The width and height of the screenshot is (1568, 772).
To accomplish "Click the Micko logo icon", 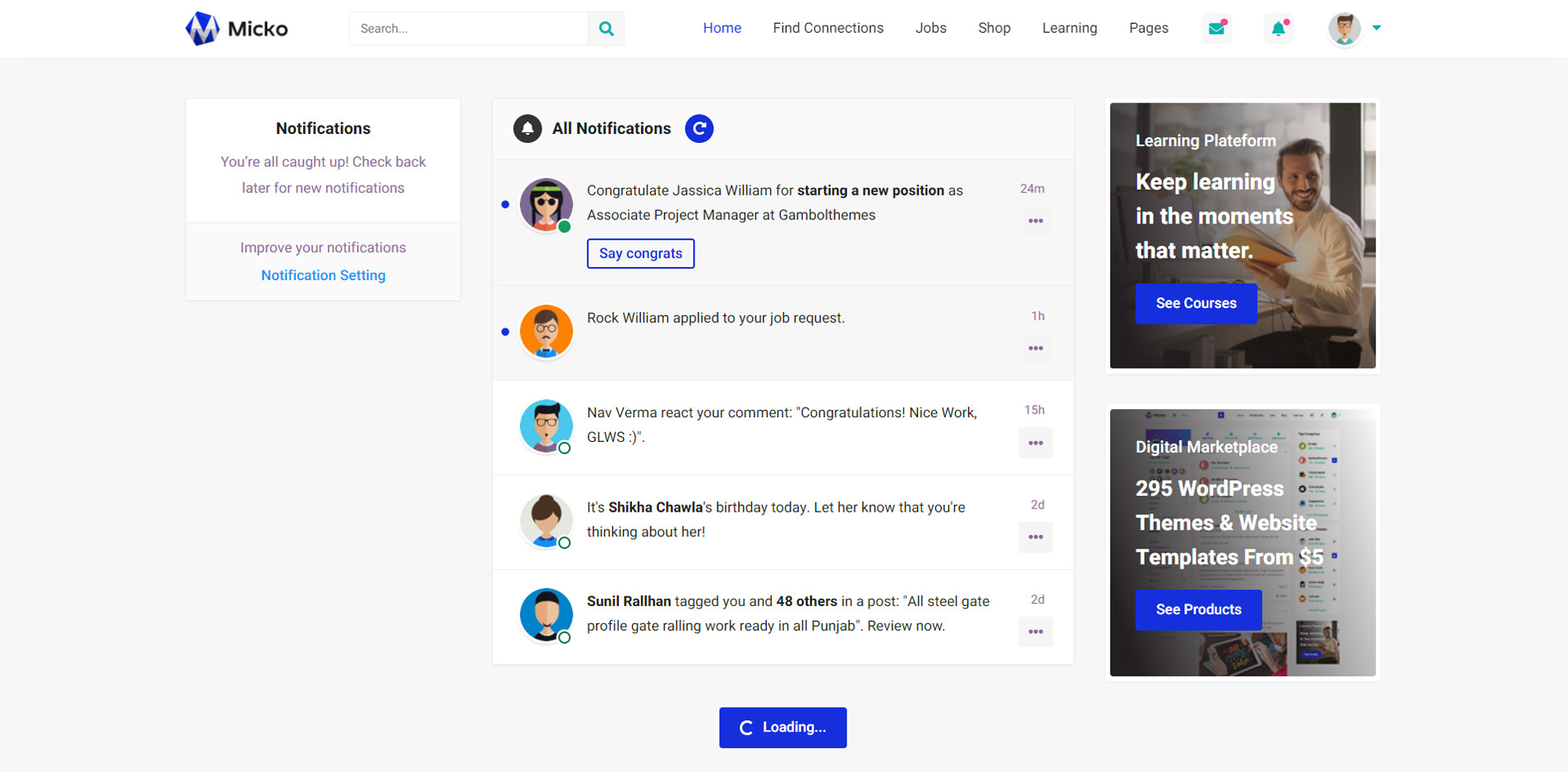I will (202, 29).
